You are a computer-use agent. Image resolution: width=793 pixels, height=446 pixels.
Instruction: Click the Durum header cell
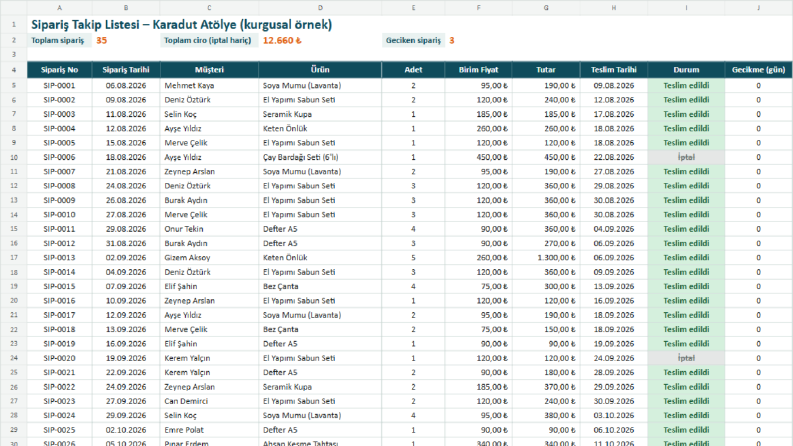[x=686, y=70]
